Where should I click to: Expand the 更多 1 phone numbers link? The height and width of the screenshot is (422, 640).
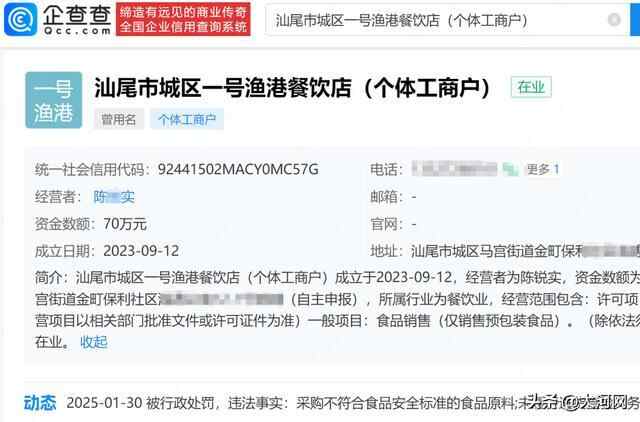(543, 169)
